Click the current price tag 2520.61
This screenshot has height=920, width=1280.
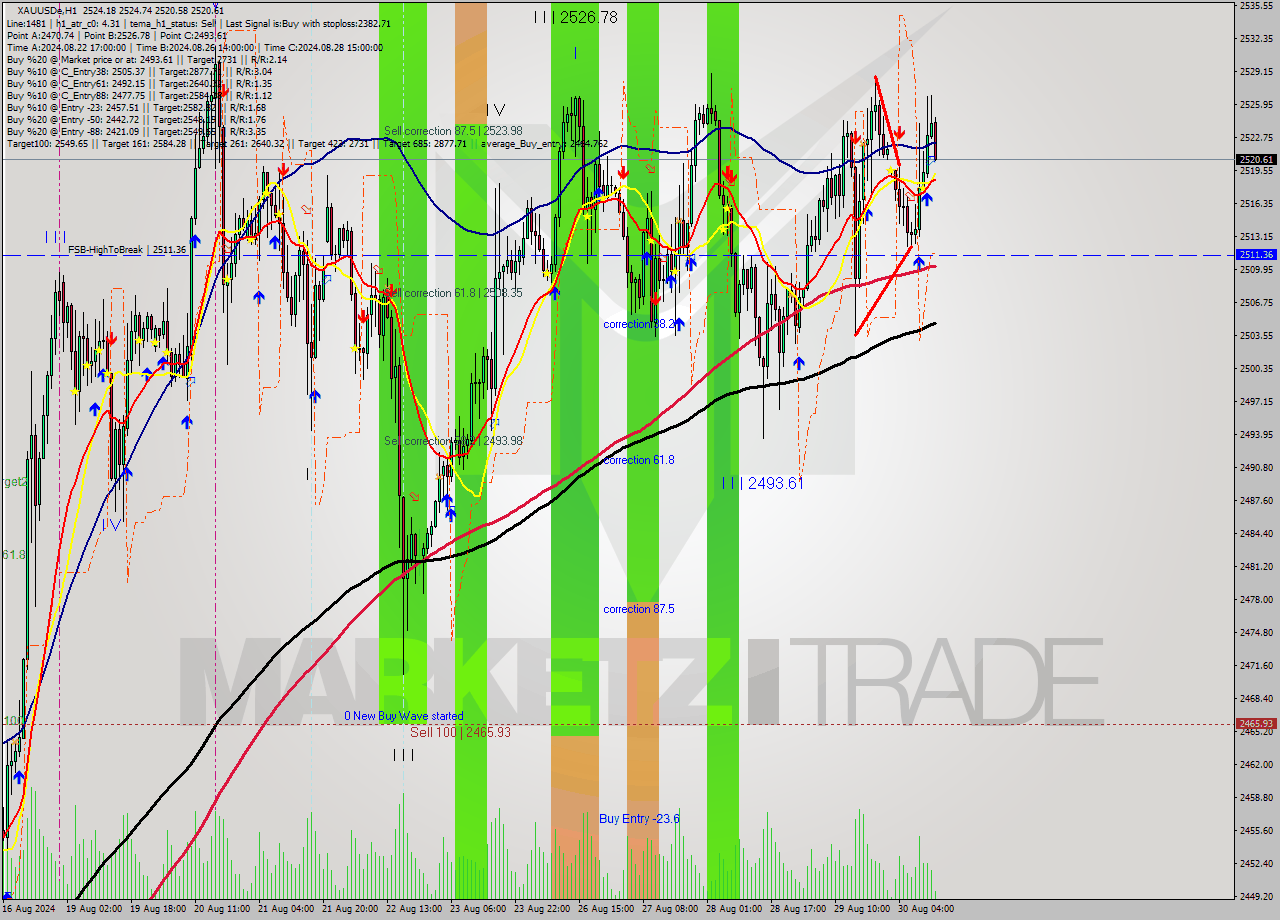tap(1256, 159)
